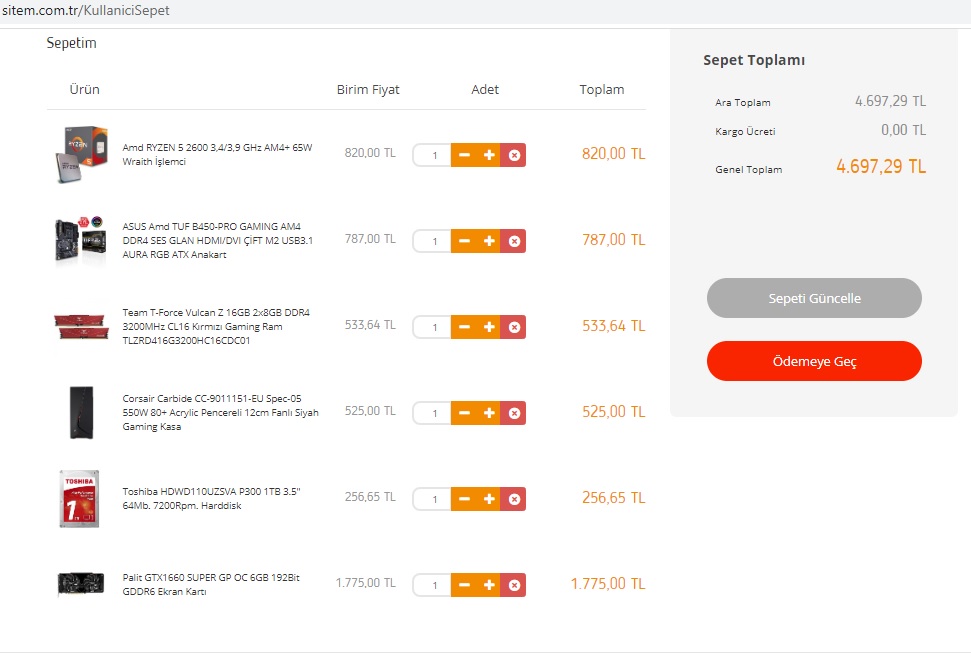The image size is (971, 653).
Task: Open Amd RYZEN 5 2600 product link
Action: pos(217,155)
